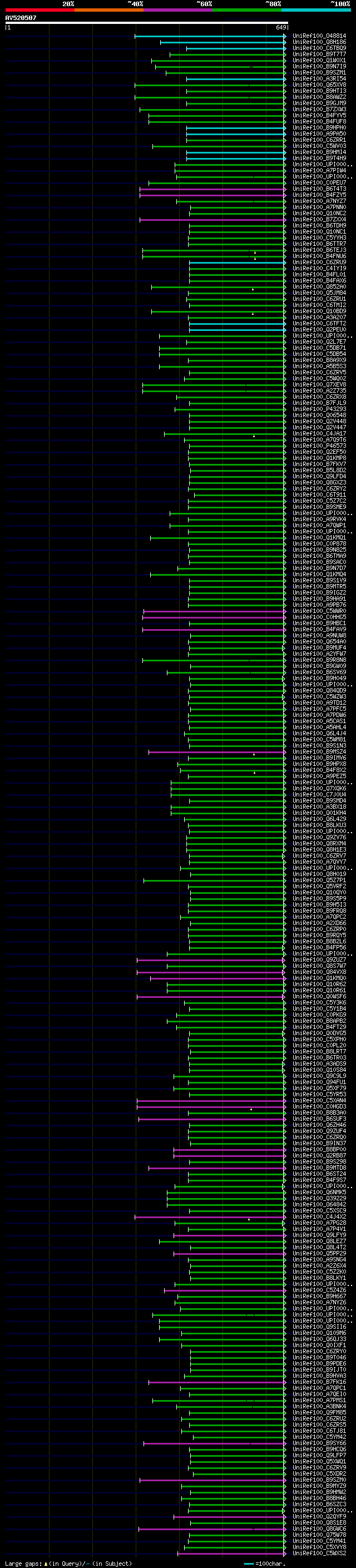Select the label UniRef100_A9PA50
The image size is (356, 1568).
click(319, 134)
